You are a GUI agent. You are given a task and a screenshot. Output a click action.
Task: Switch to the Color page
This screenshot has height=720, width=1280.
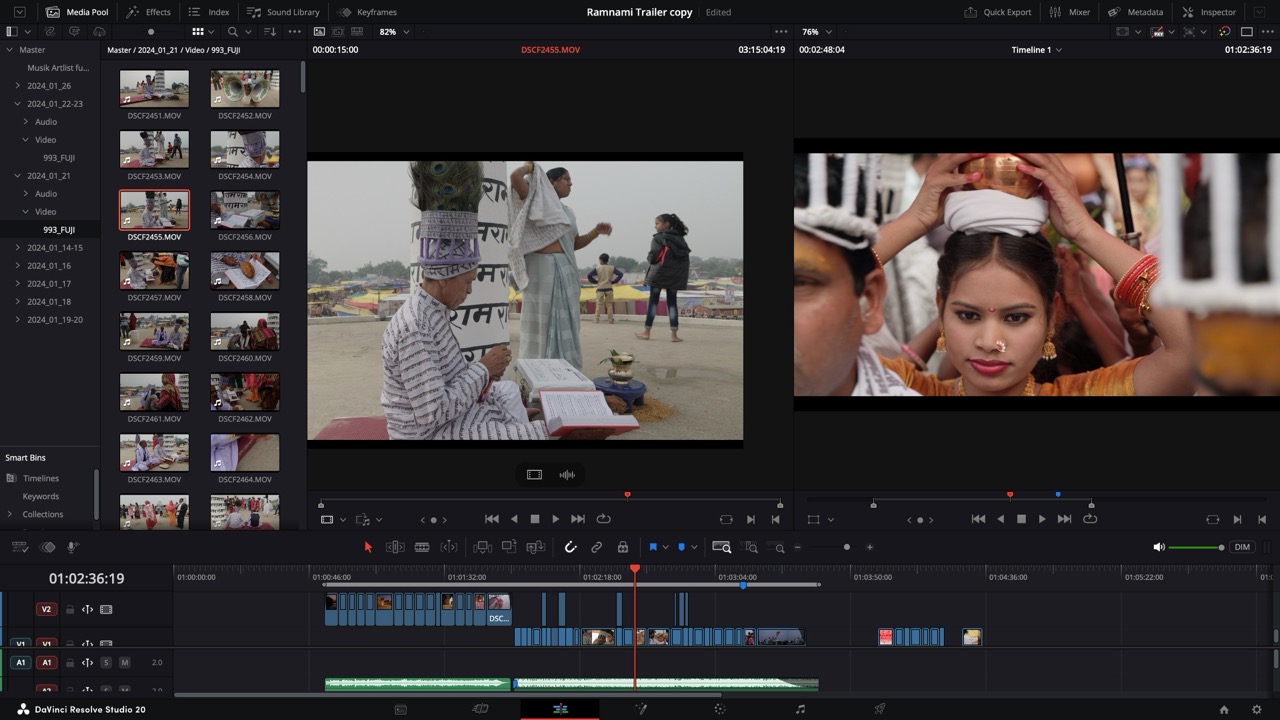tap(718, 708)
